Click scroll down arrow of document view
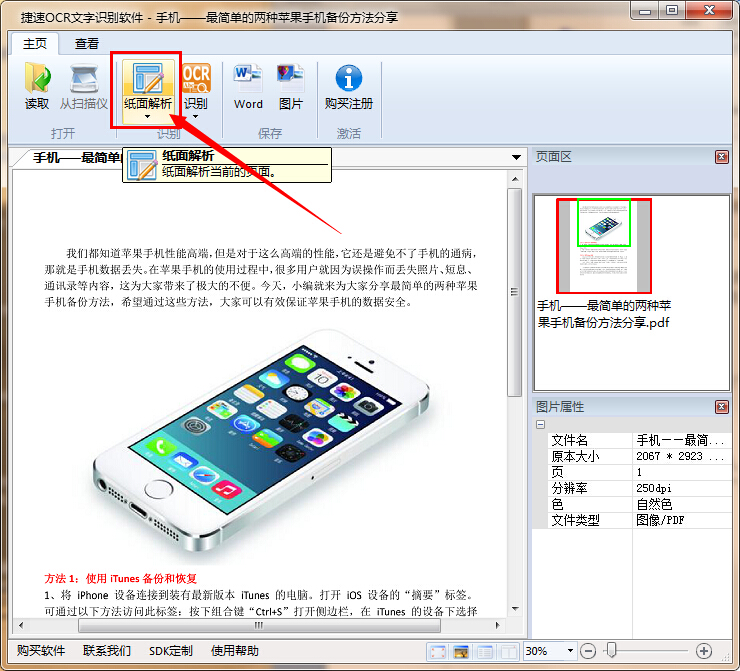 [515, 609]
